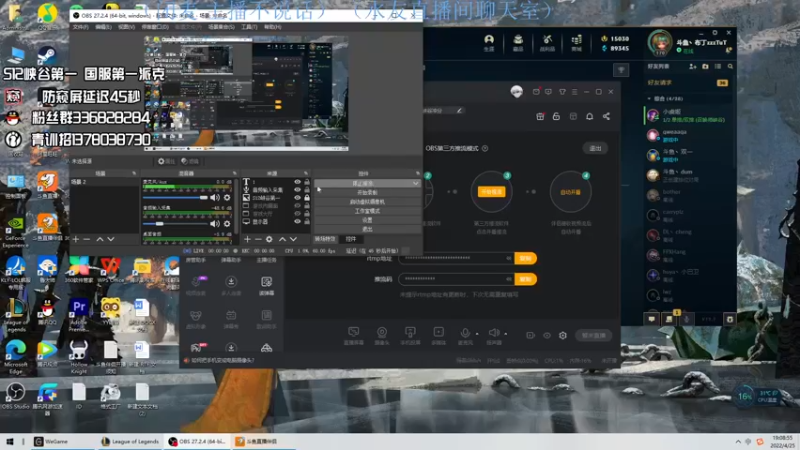Move scene up in OBS scenes panel
The height and width of the screenshot is (450, 800).
coord(100,239)
